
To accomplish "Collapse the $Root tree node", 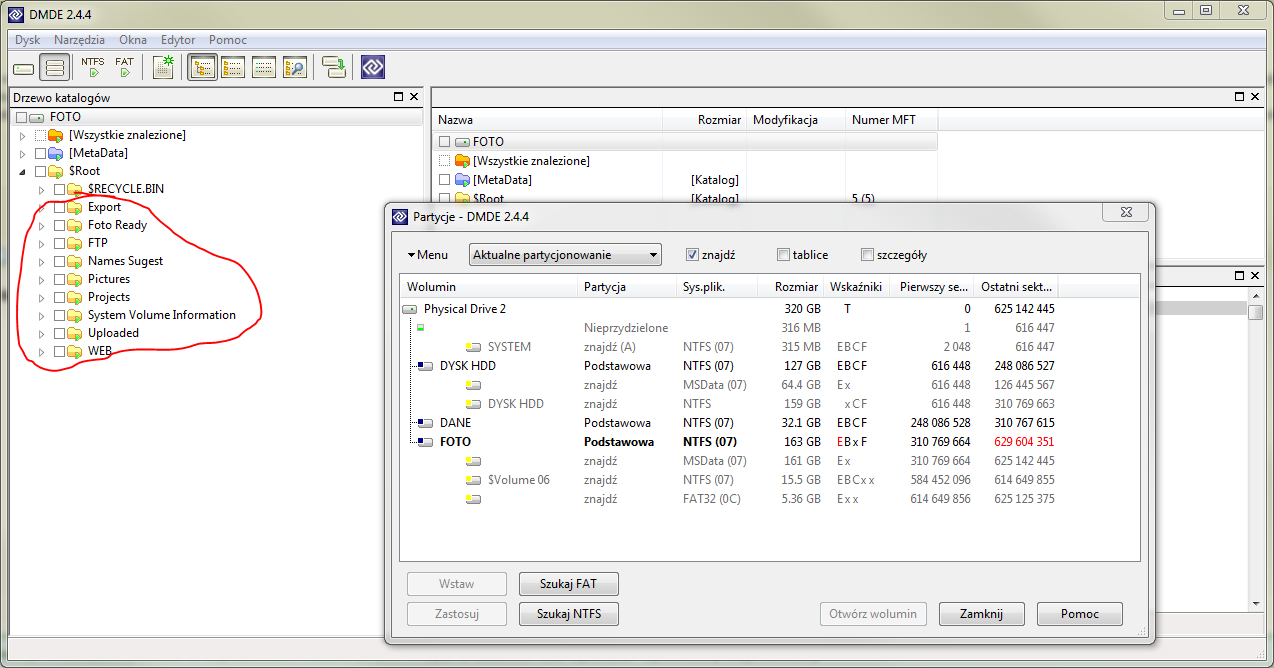I will pos(23,171).
